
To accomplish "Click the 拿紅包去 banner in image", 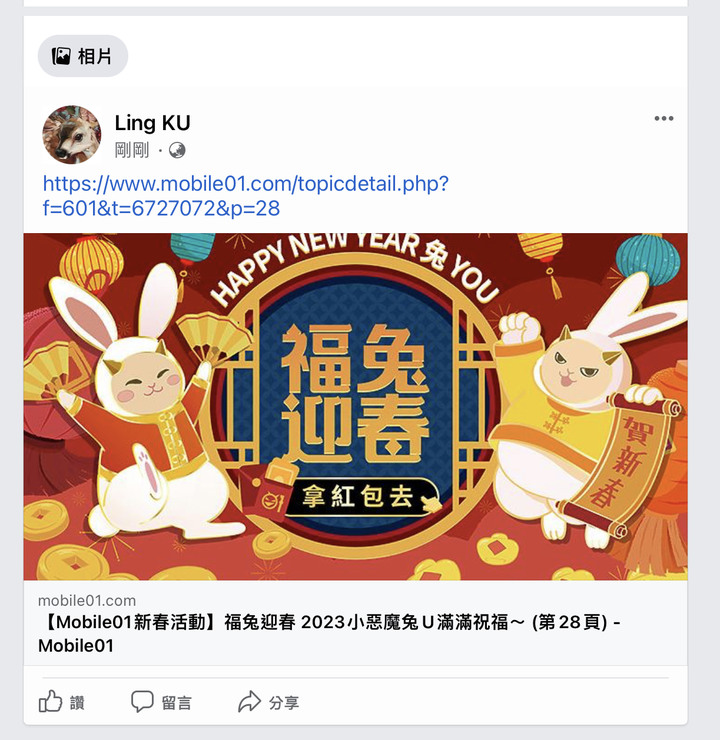I will click(361, 497).
